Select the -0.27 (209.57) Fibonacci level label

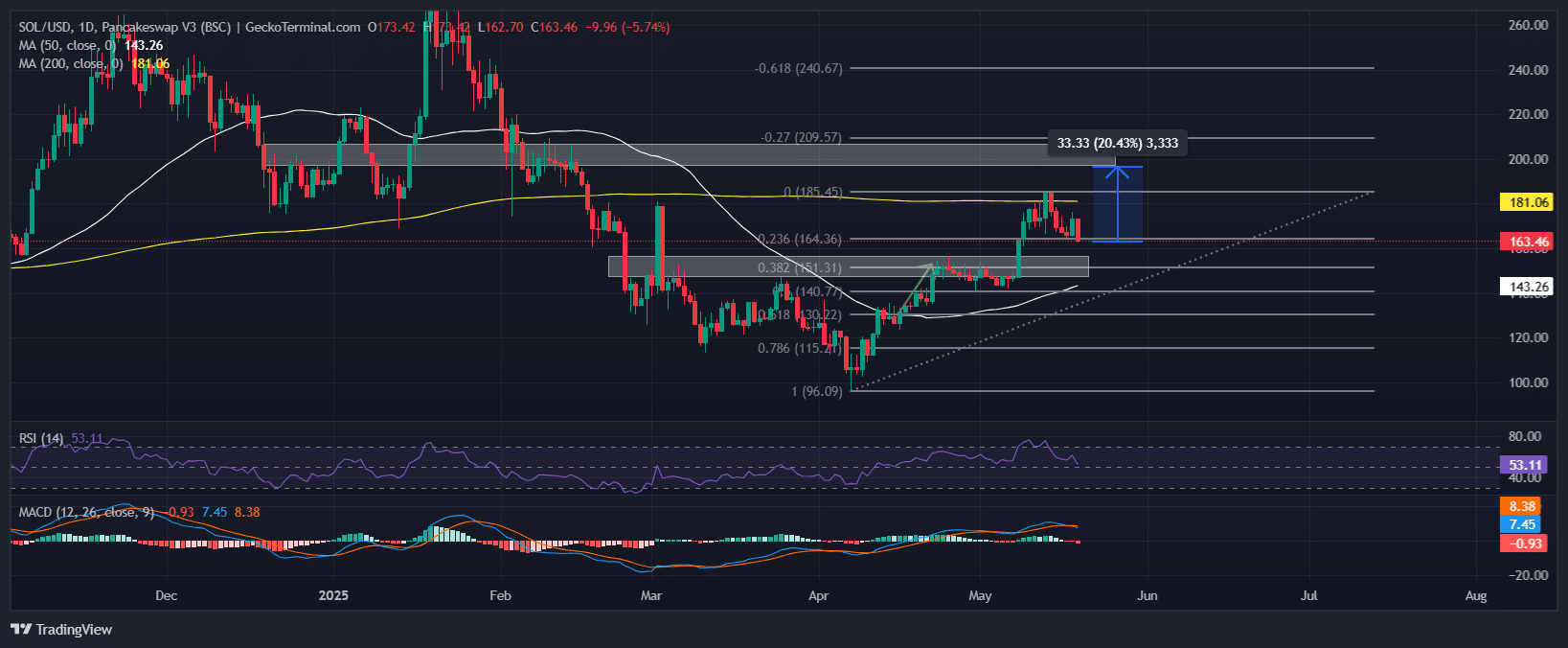801,137
